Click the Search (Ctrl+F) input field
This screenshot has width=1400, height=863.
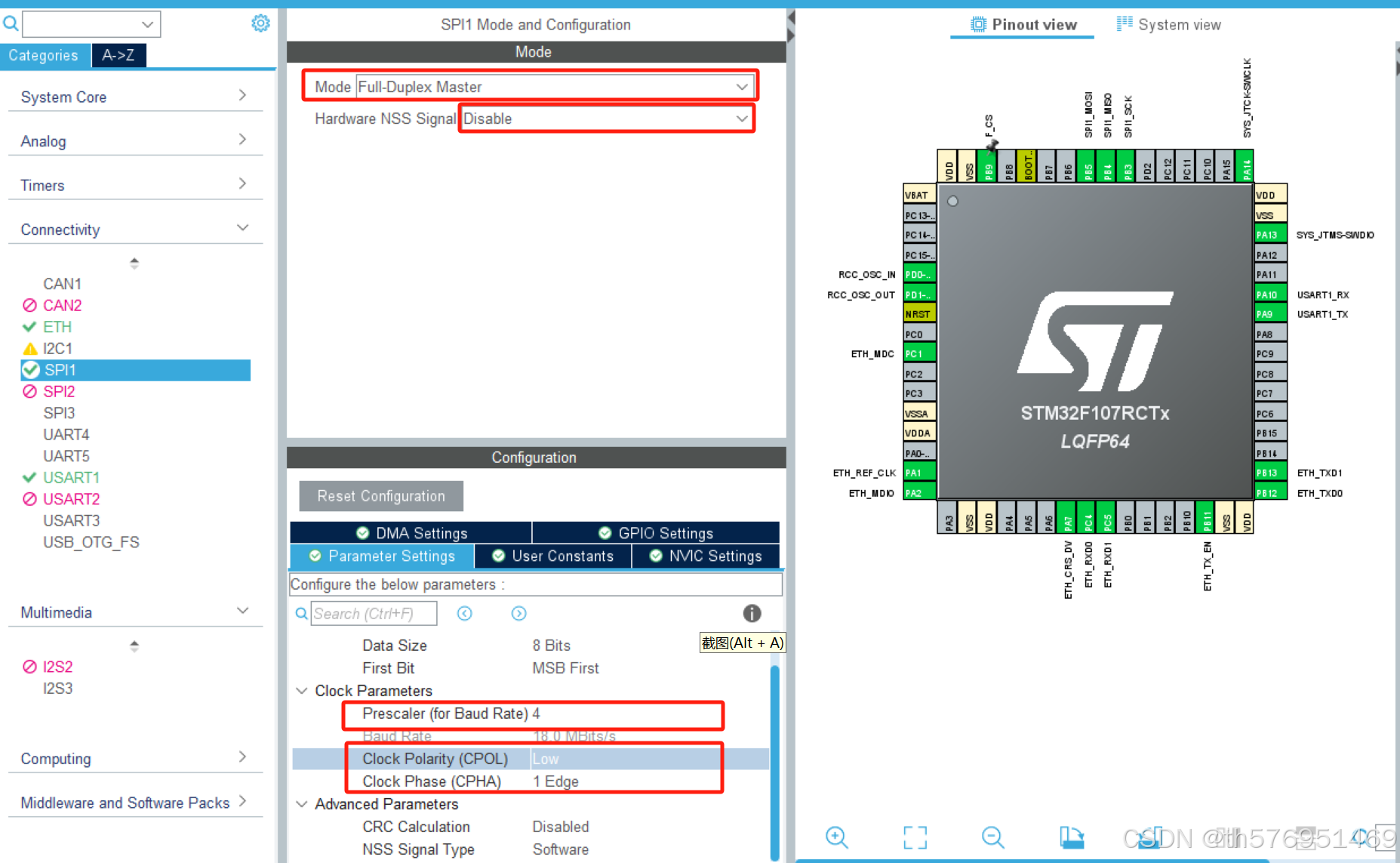click(374, 613)
